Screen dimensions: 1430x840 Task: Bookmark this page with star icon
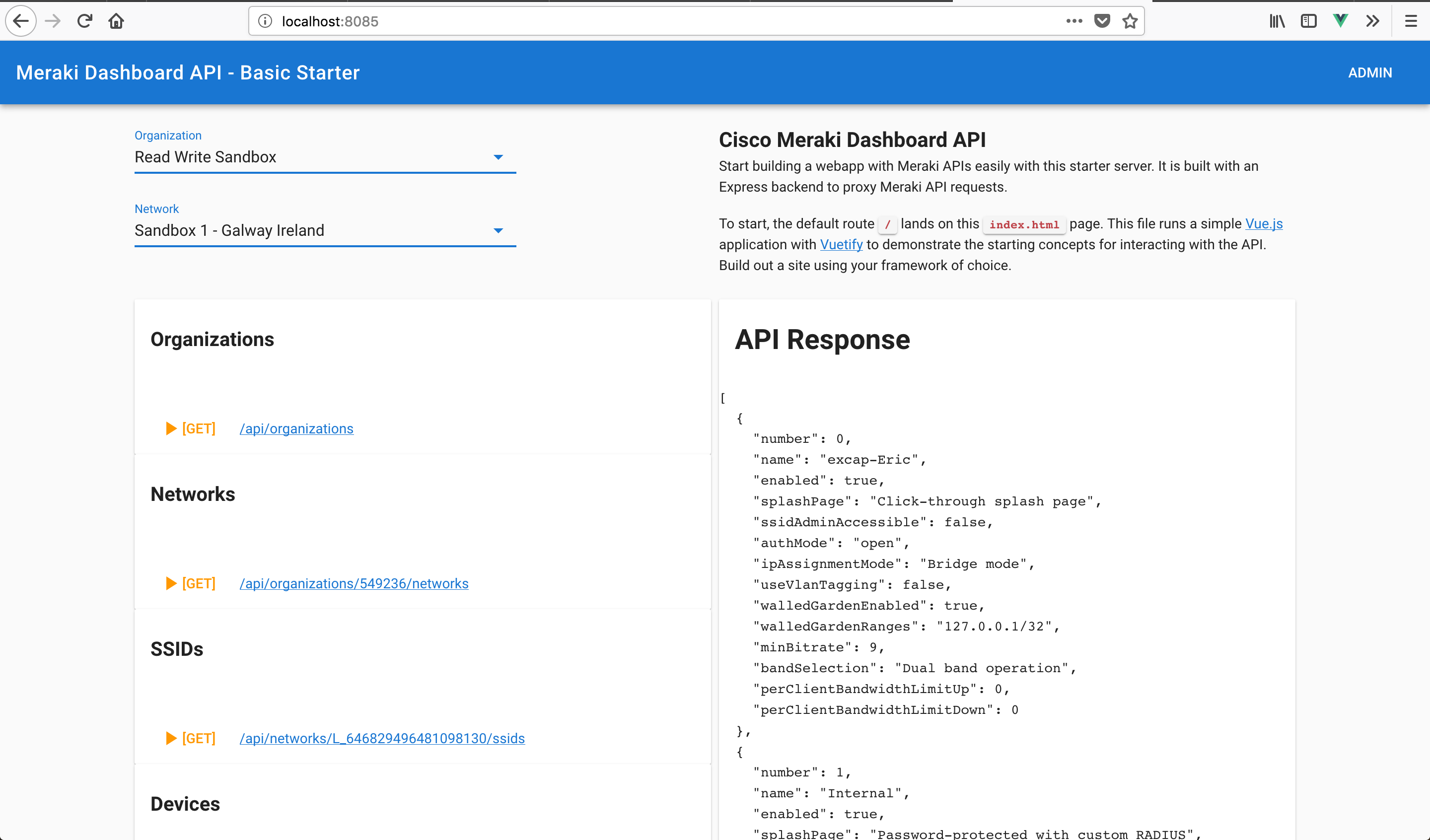coord(1130,21)
